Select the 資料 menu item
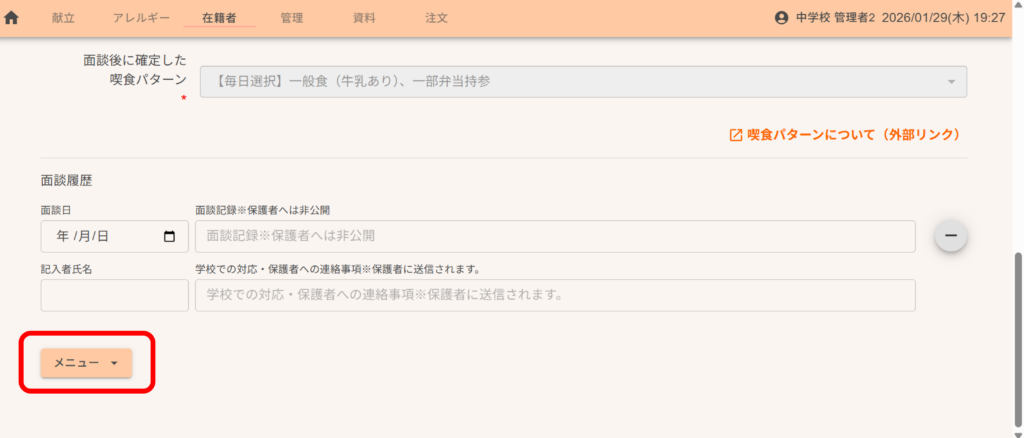 (365, 18)
